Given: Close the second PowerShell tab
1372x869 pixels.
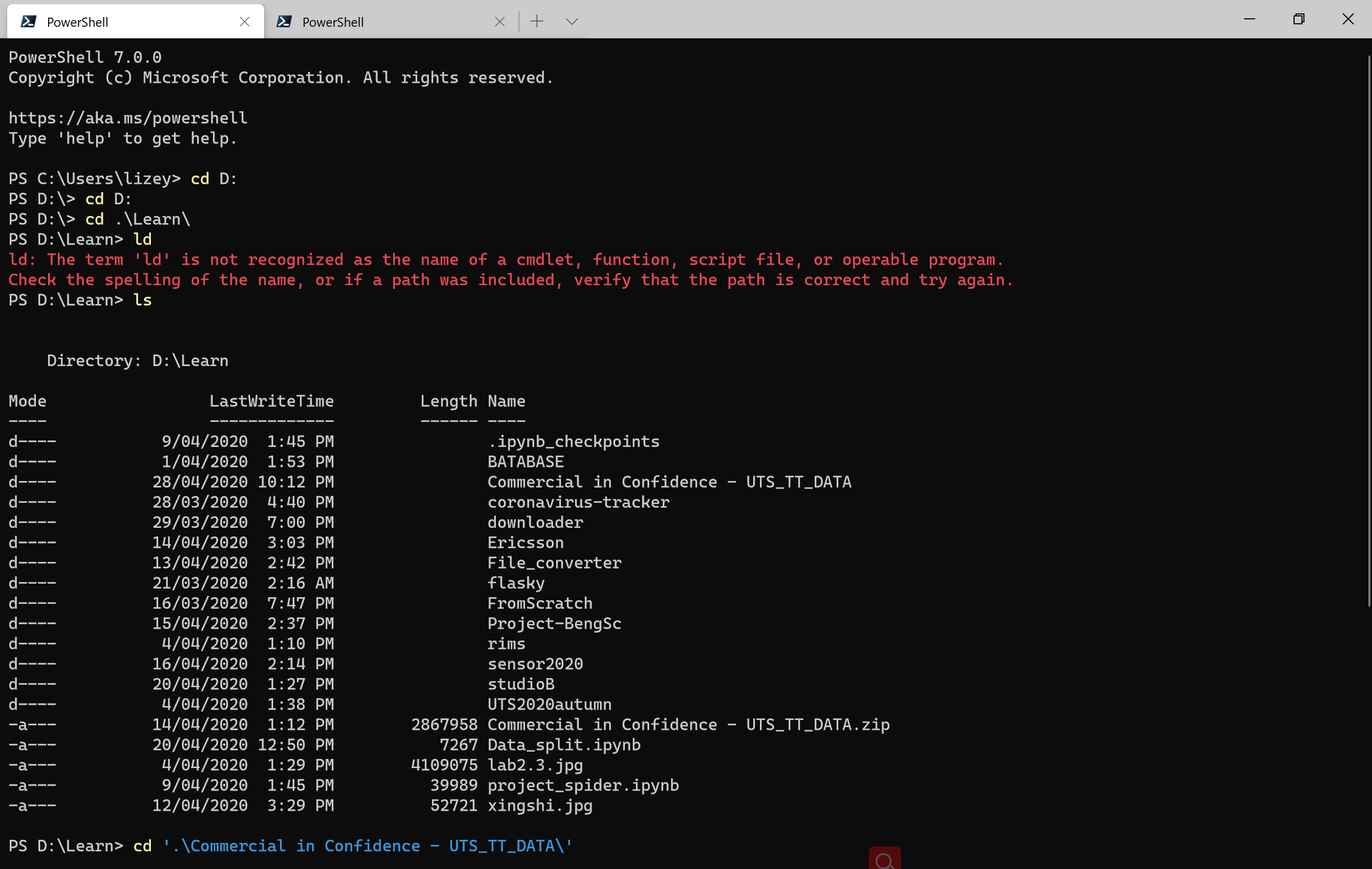Looking at the screenshot, I should (x=500, y=21).
